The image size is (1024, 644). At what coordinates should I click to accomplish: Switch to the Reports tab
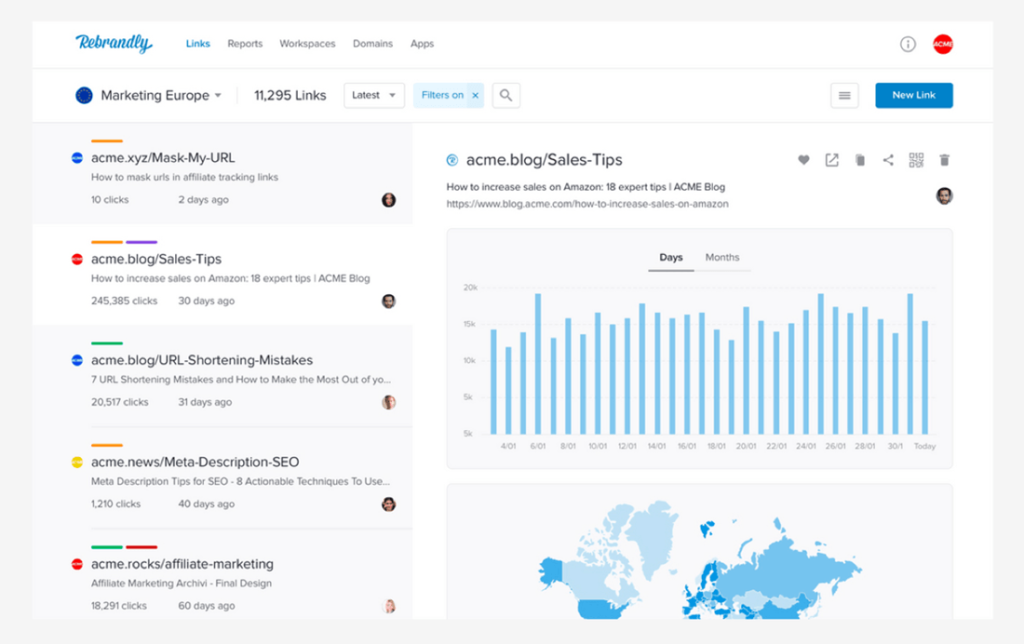(245, 44)
